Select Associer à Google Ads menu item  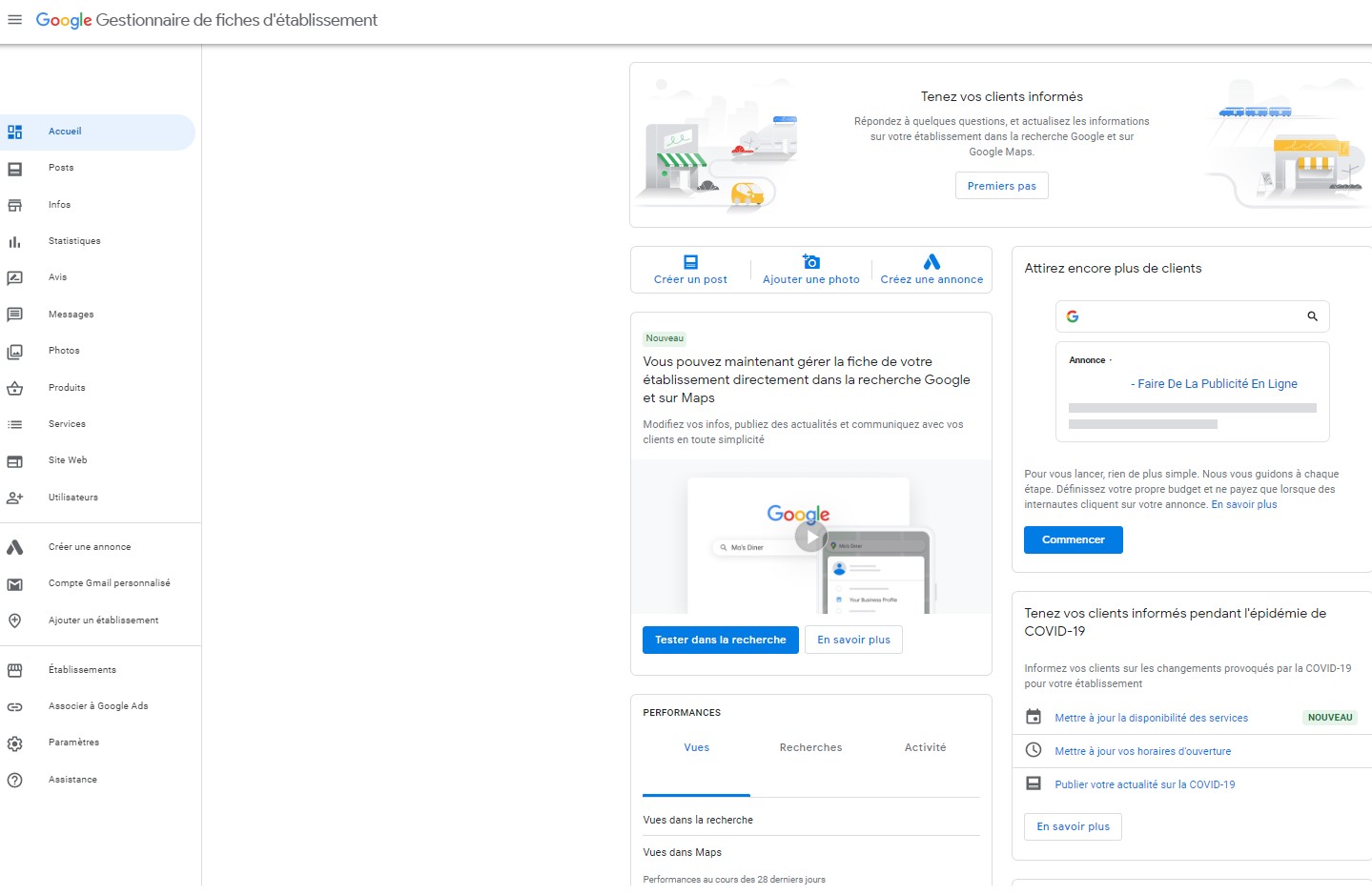click(x=98, y=707)
